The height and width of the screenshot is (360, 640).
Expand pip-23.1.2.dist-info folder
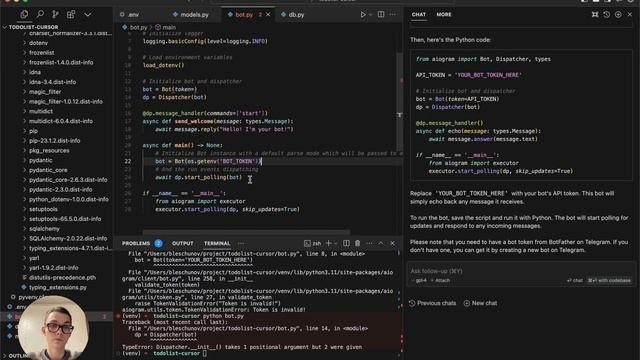54,141
